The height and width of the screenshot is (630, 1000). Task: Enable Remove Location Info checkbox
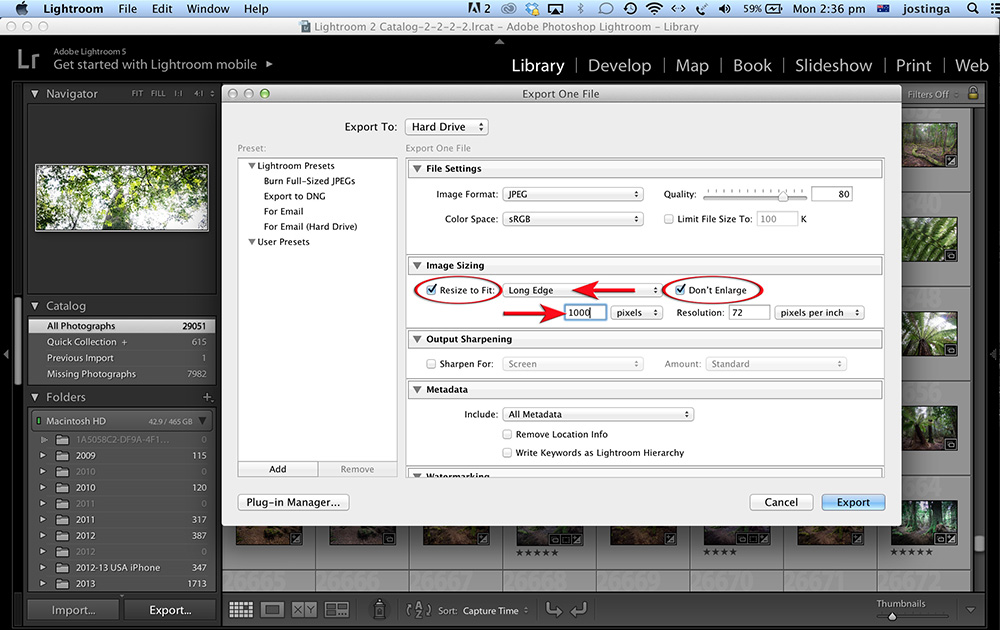(x=507, y=435)
